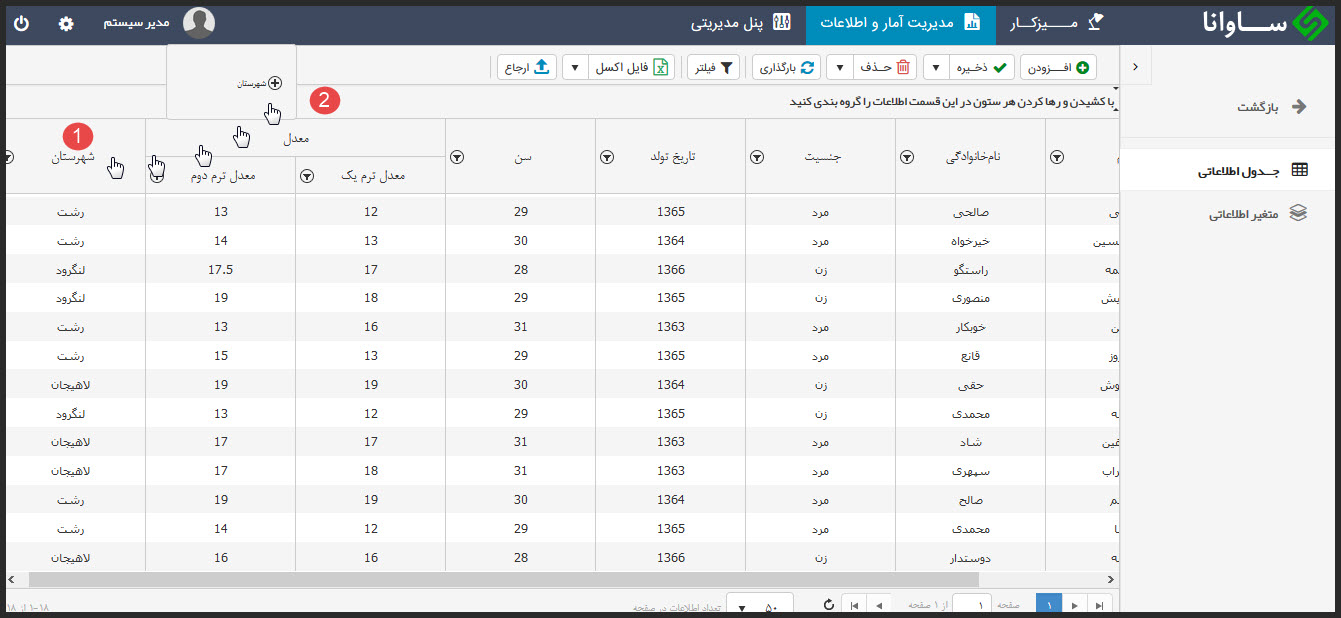Open the page size dropdown showing 50

[x=760, y=606]
